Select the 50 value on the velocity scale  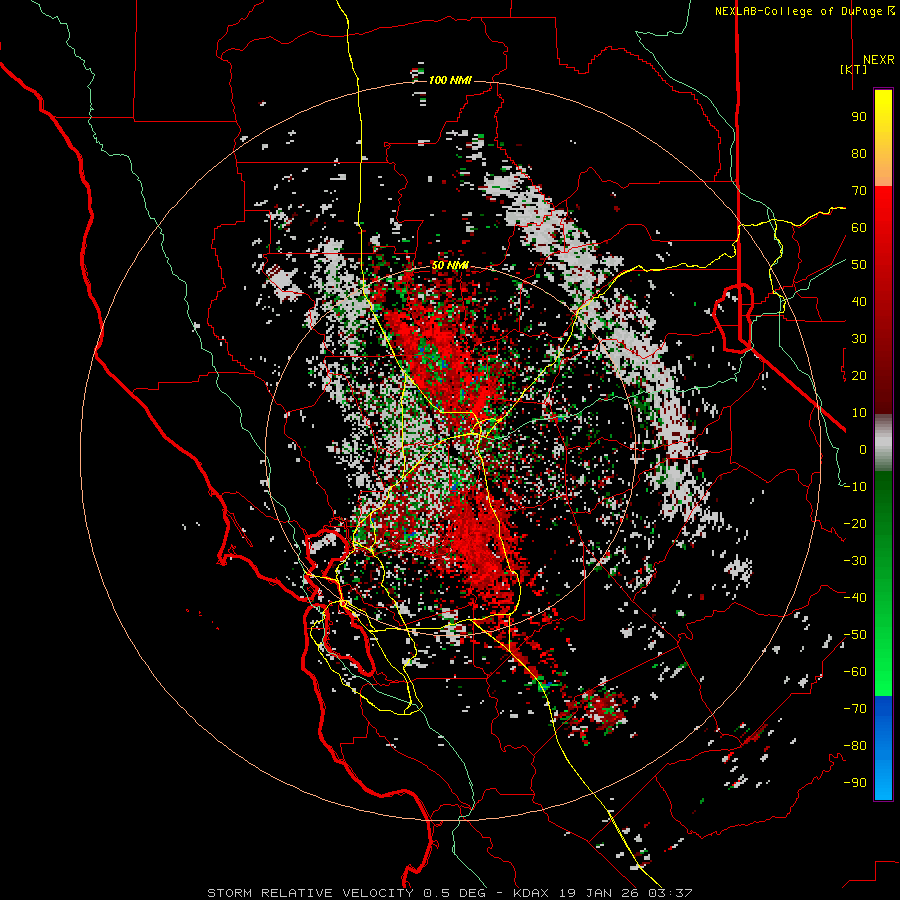859,265
